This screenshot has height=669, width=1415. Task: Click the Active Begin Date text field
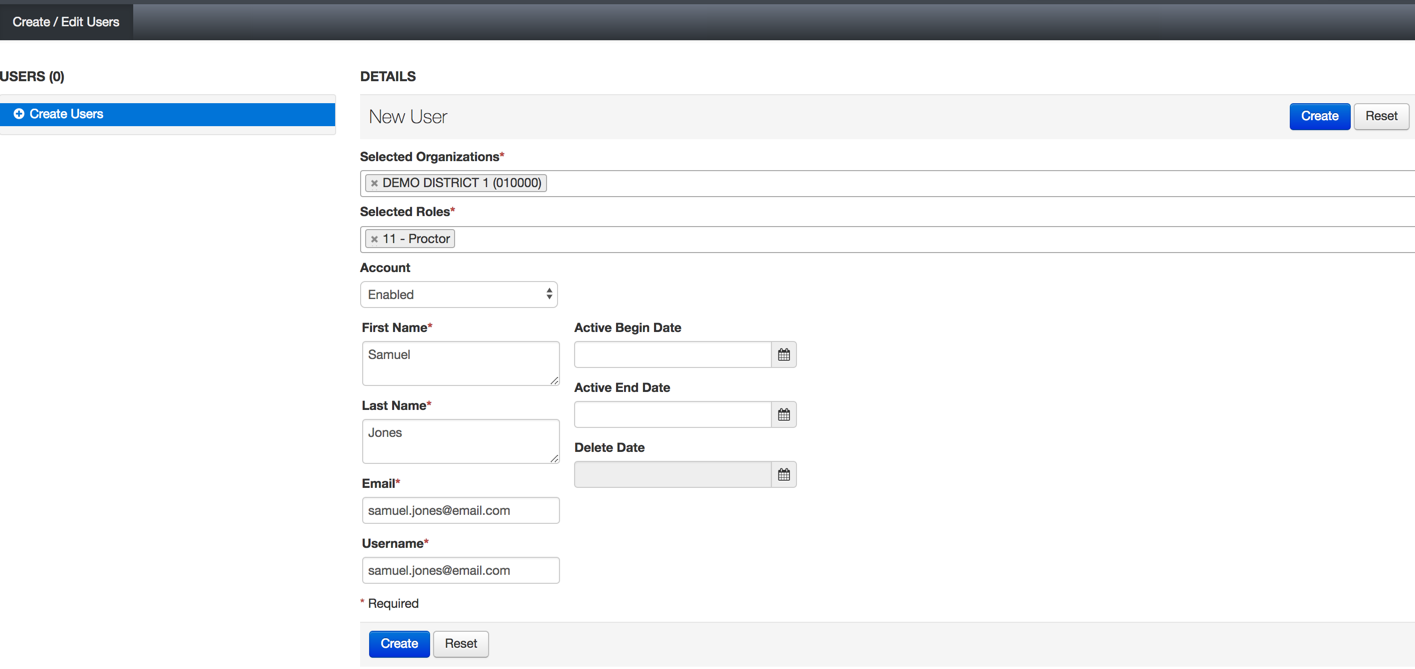[672, 355]
